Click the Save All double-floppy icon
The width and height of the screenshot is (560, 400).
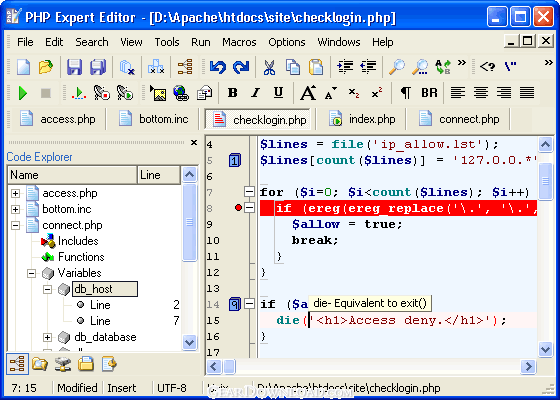[98, 67]
